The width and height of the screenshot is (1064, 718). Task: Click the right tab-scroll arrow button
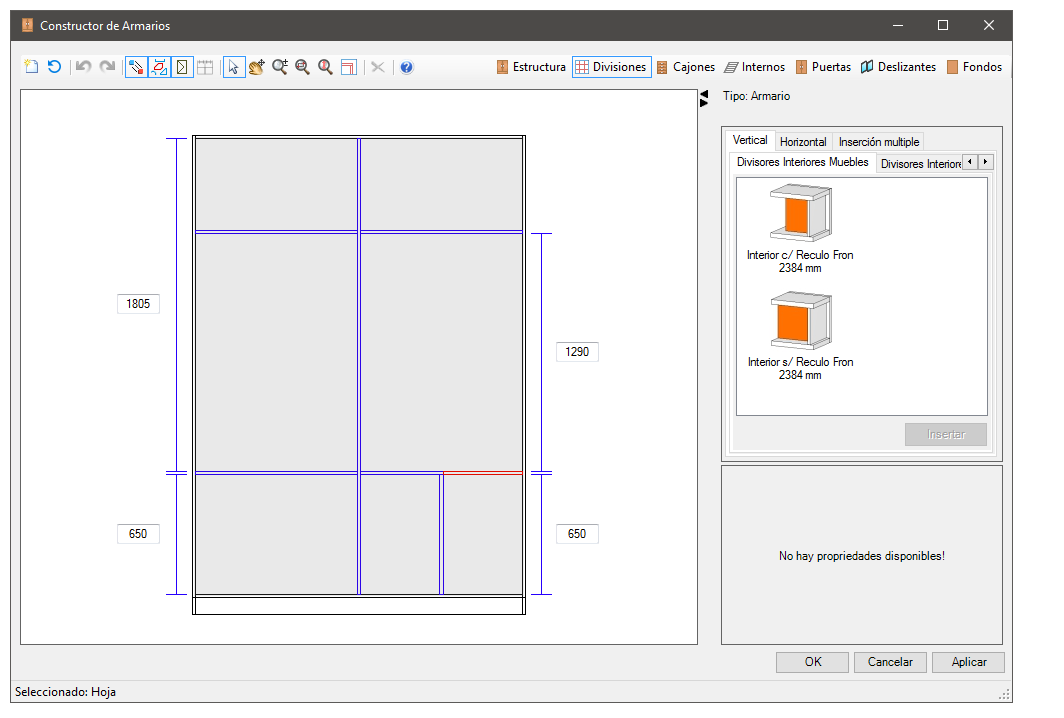[x=986, y=162]
